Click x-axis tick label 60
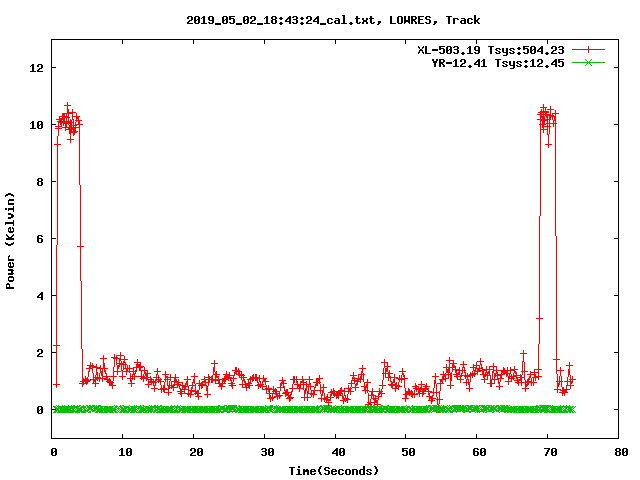The width and height of the screenshot is (640, 480). click(479, 452)
